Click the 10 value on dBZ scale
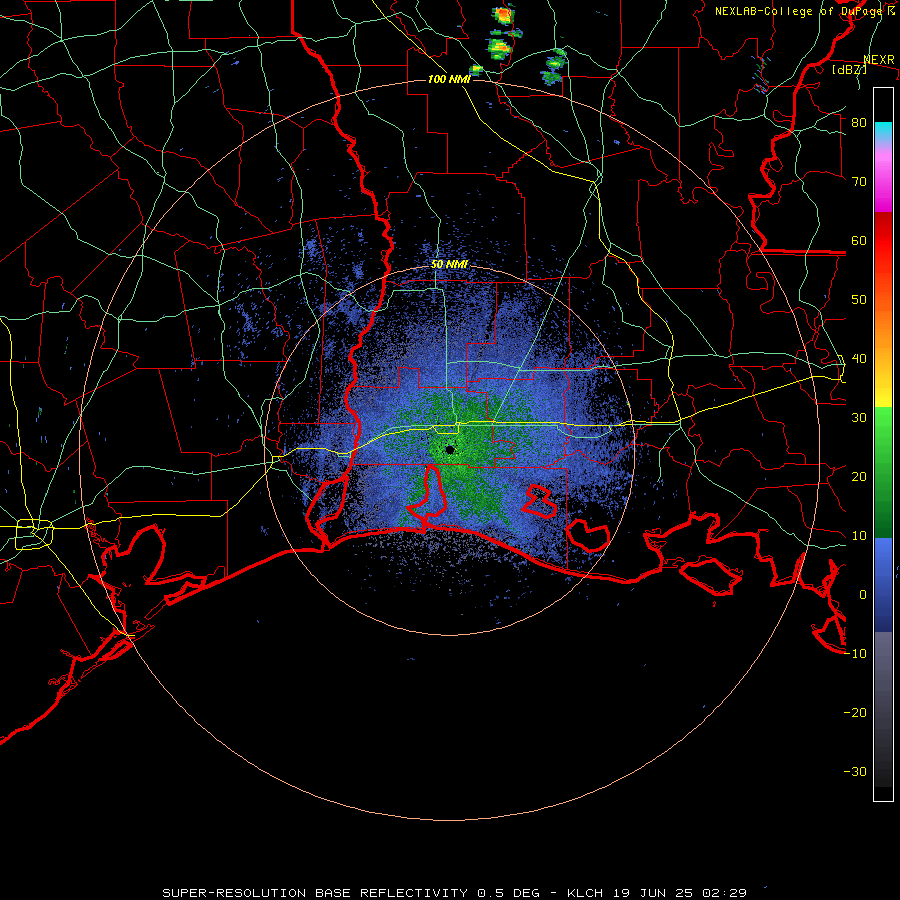The width and height of the screenshot is (900, 900). coord(859,536)
